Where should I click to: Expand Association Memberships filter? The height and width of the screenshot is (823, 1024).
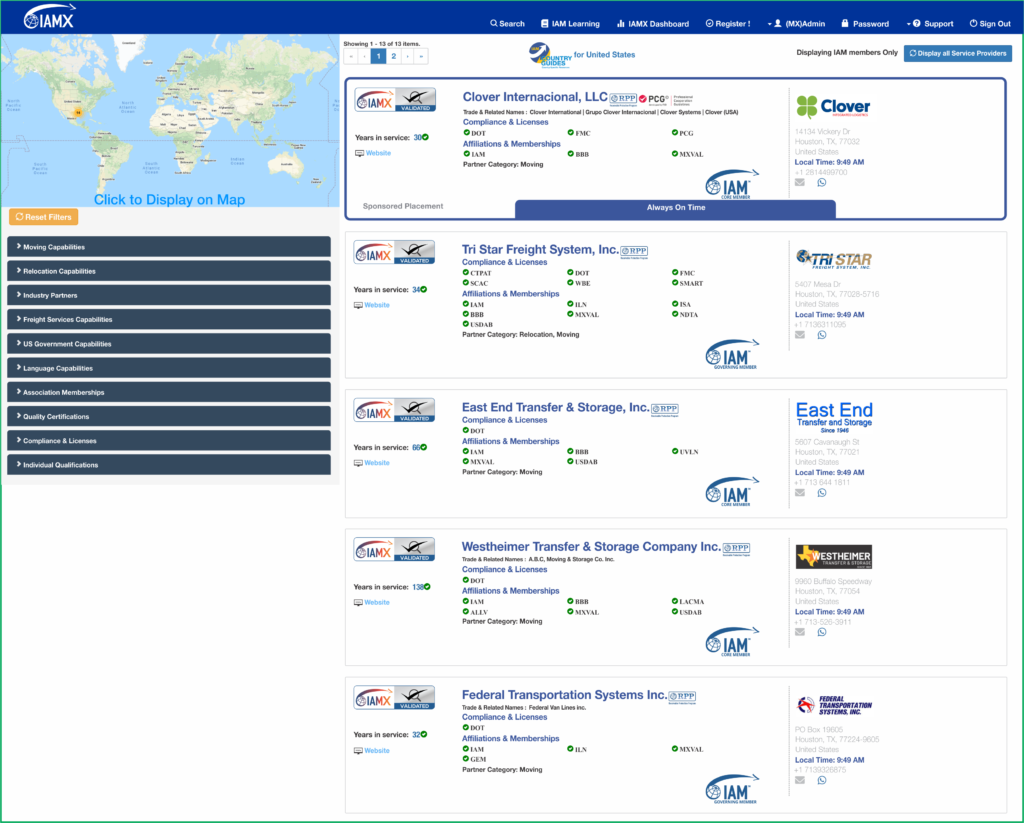click(169, 393)
